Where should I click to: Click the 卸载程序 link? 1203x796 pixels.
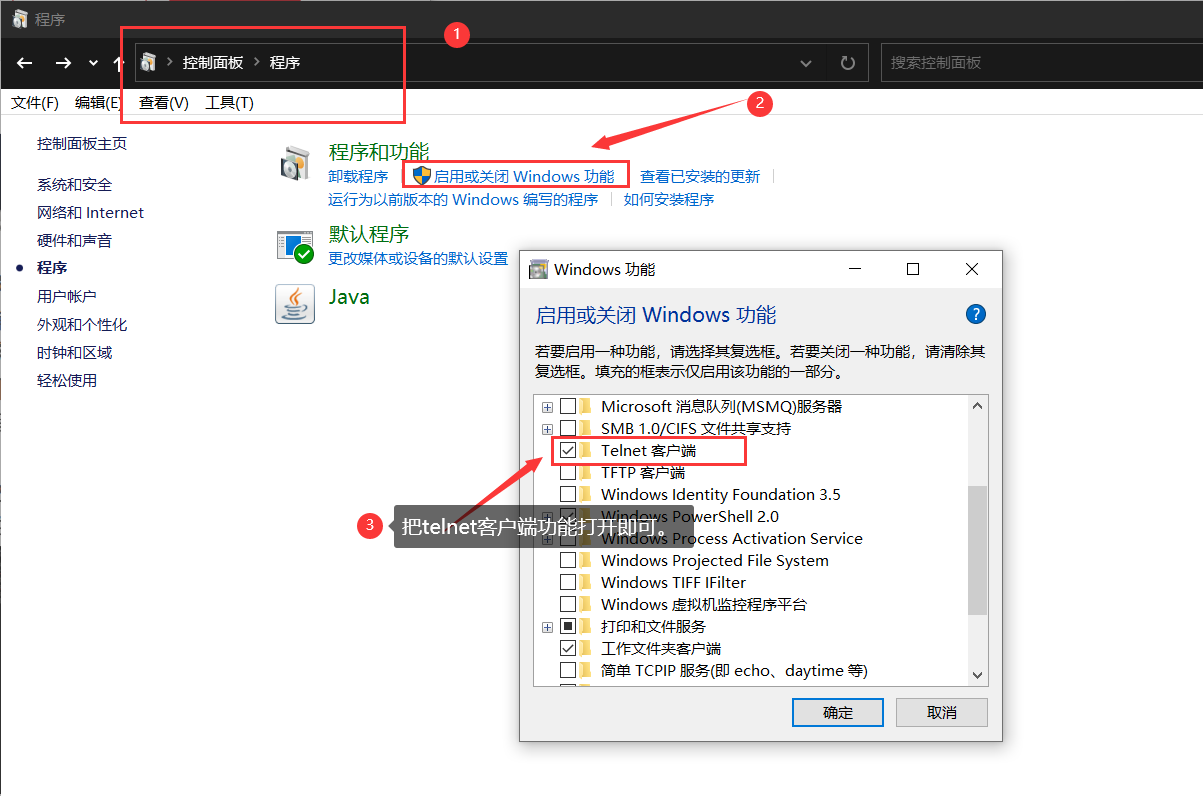(x=358, y=176)
